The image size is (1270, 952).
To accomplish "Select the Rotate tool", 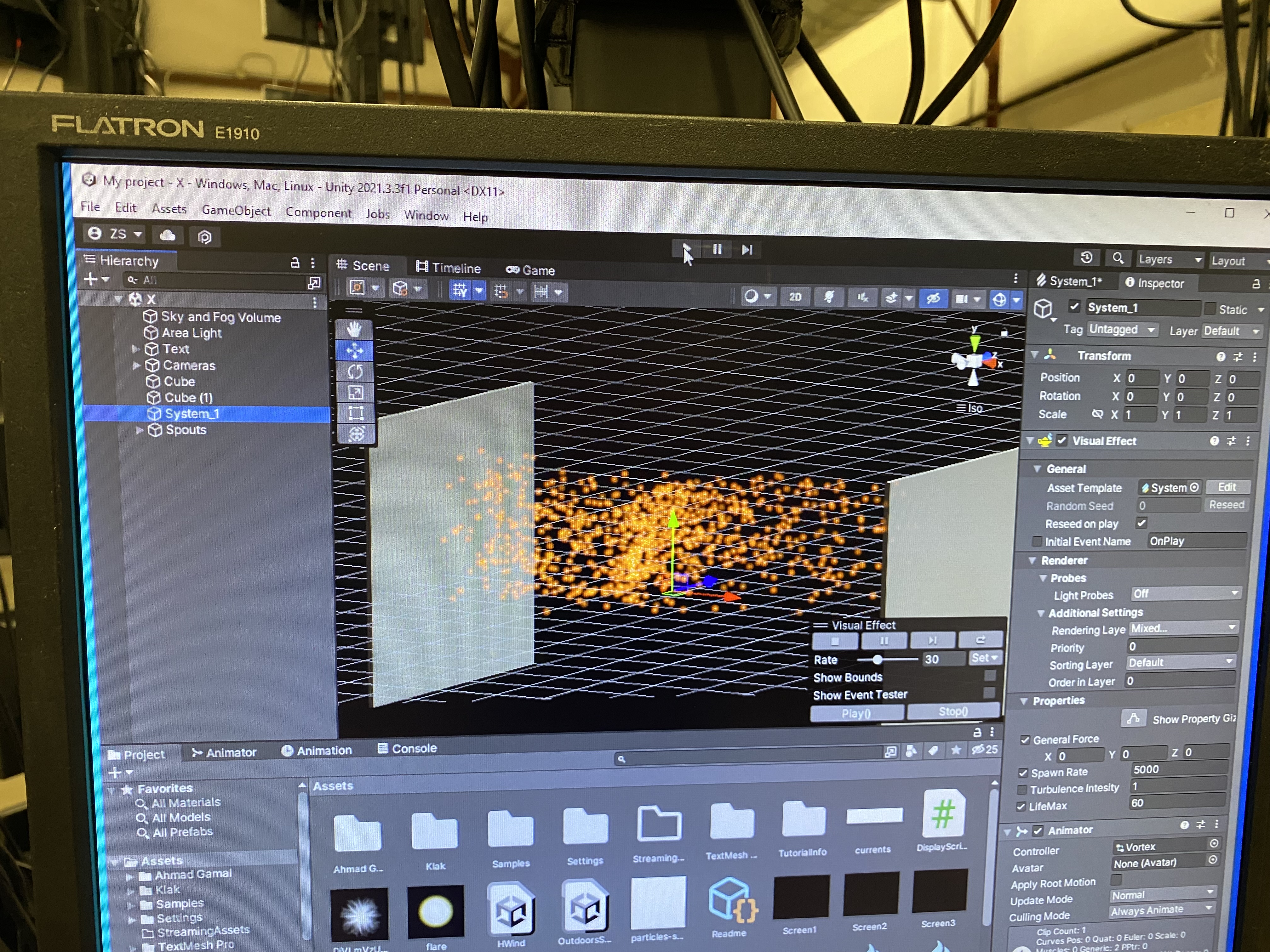I will tap(355, 371).
